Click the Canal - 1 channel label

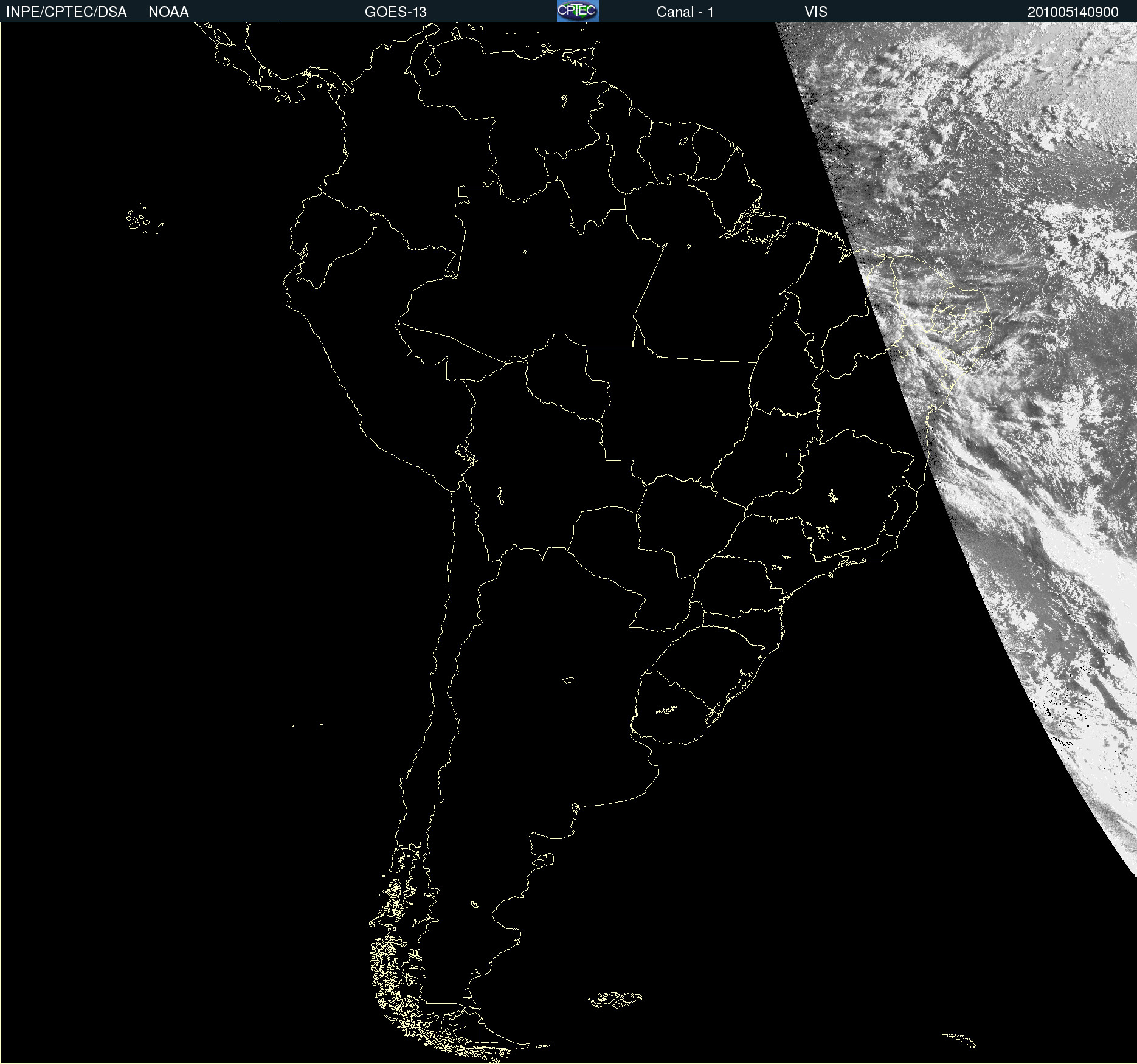pos(685,12)
